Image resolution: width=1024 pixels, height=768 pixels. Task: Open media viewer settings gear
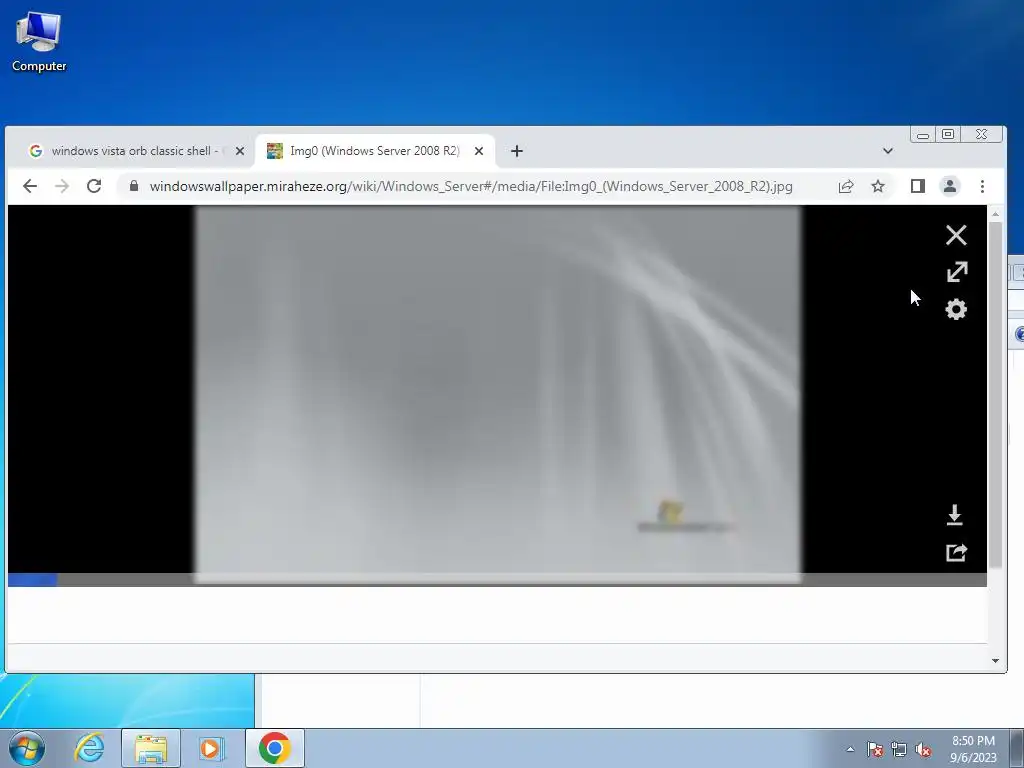(956, 310)
